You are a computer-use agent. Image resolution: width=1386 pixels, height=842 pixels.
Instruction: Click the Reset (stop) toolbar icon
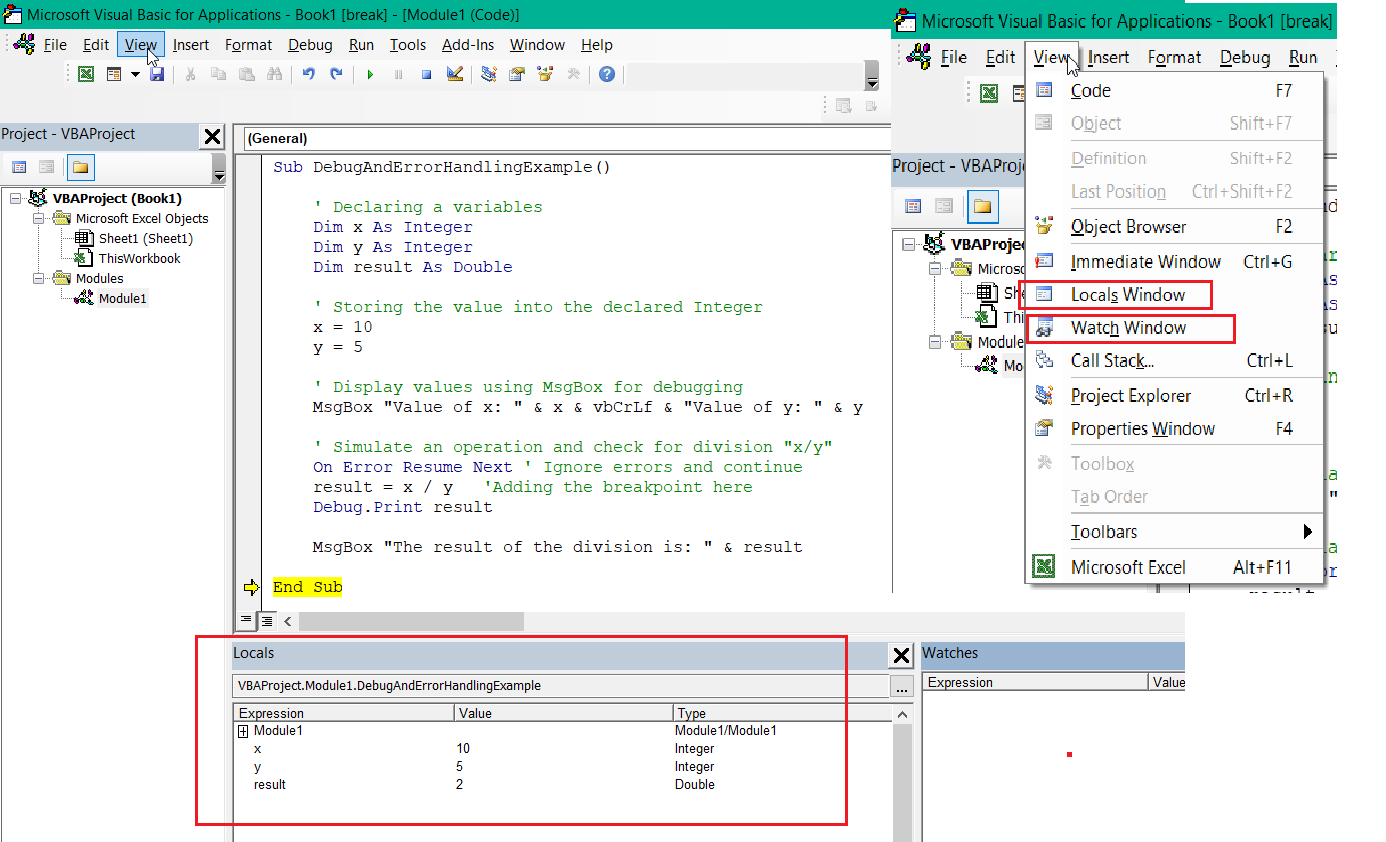click(x=426, y=74)
